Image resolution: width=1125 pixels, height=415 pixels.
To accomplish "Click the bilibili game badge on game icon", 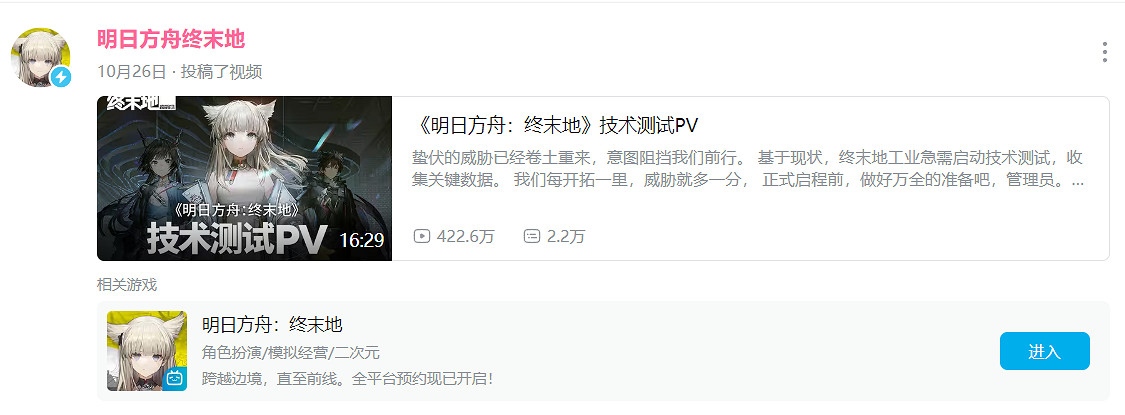I will 175,378.
